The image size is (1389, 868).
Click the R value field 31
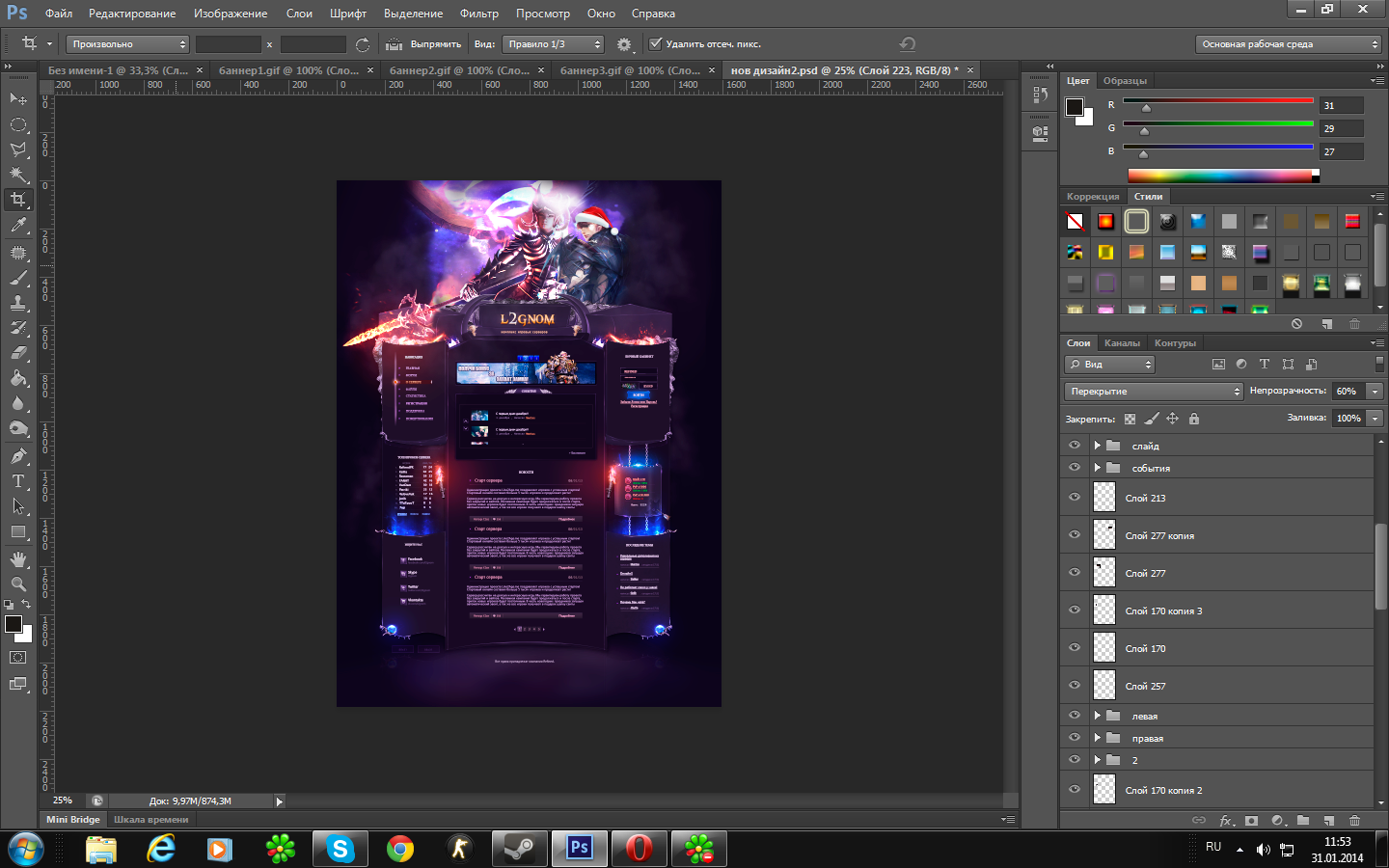[x=1342, y=106]
